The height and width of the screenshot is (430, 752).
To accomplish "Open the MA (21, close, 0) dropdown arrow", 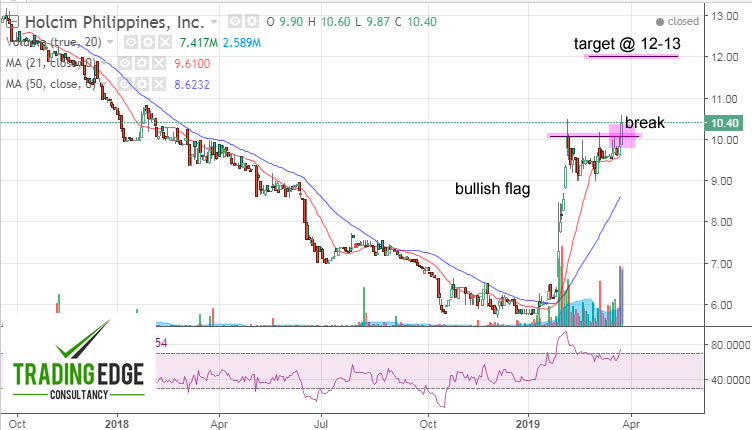I will coord(105,64).
